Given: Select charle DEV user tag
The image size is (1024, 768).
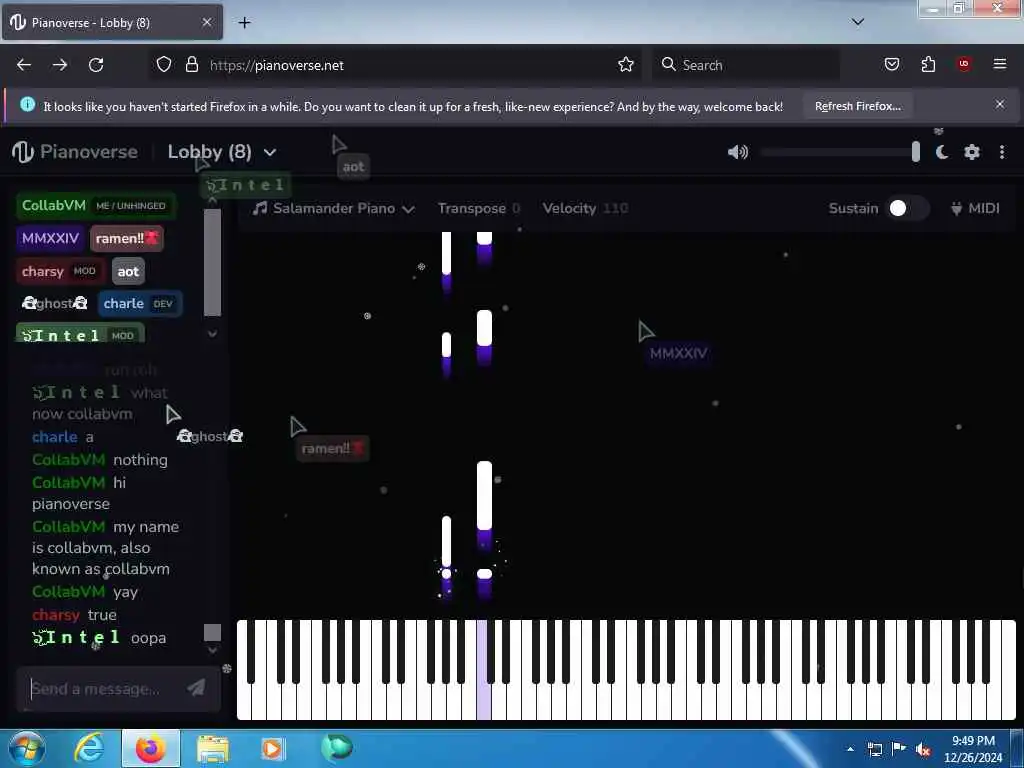Looking at the screenshot, I should (139, 304).
